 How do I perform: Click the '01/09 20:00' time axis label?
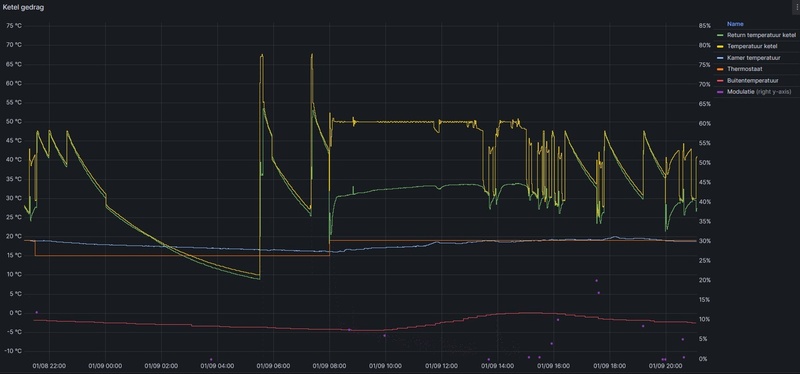click(665, 366)
